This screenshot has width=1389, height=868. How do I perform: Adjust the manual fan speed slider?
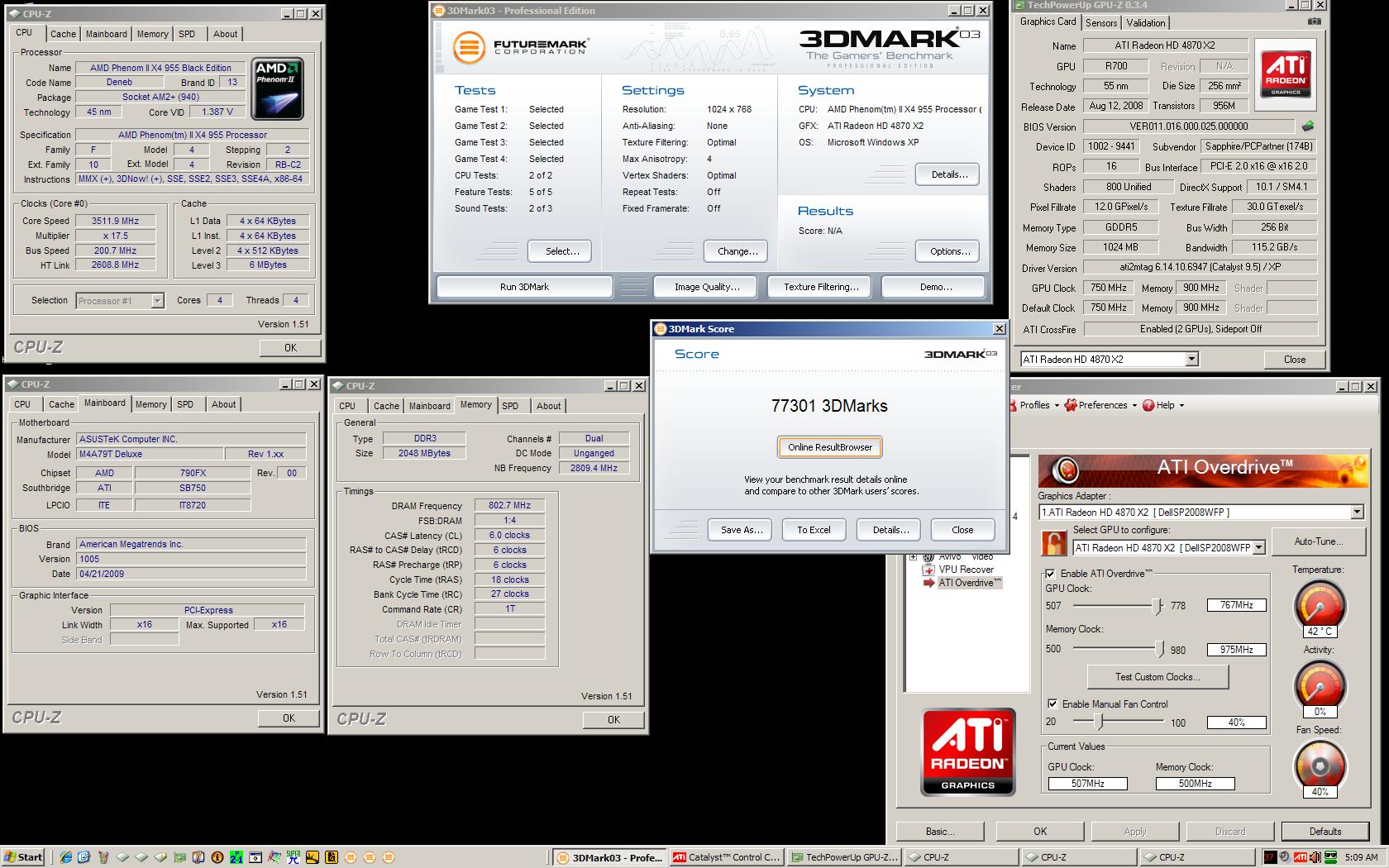click(x=1098, y=722)
